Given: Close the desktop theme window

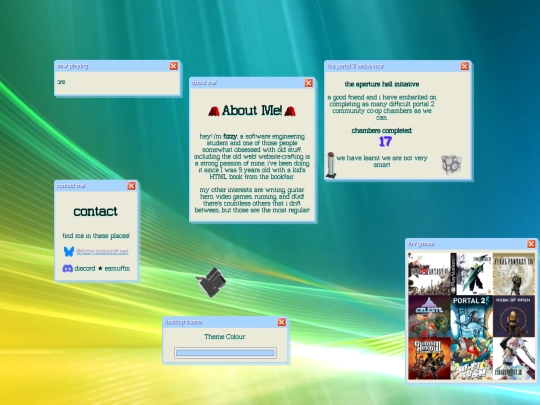Looking at the screenshot, I should (x=282, y=322).
